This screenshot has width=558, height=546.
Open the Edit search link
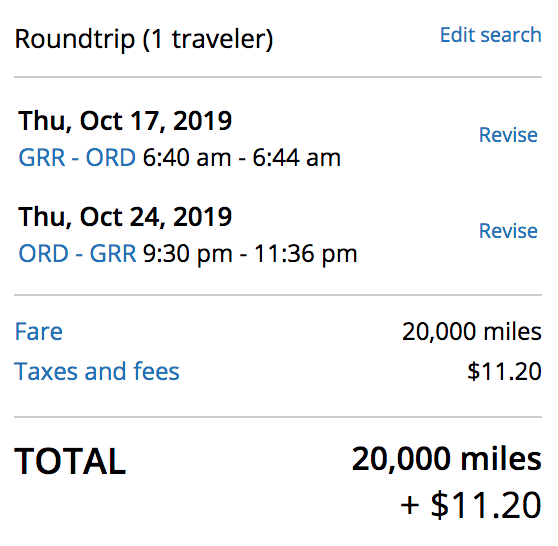[491, 35]
